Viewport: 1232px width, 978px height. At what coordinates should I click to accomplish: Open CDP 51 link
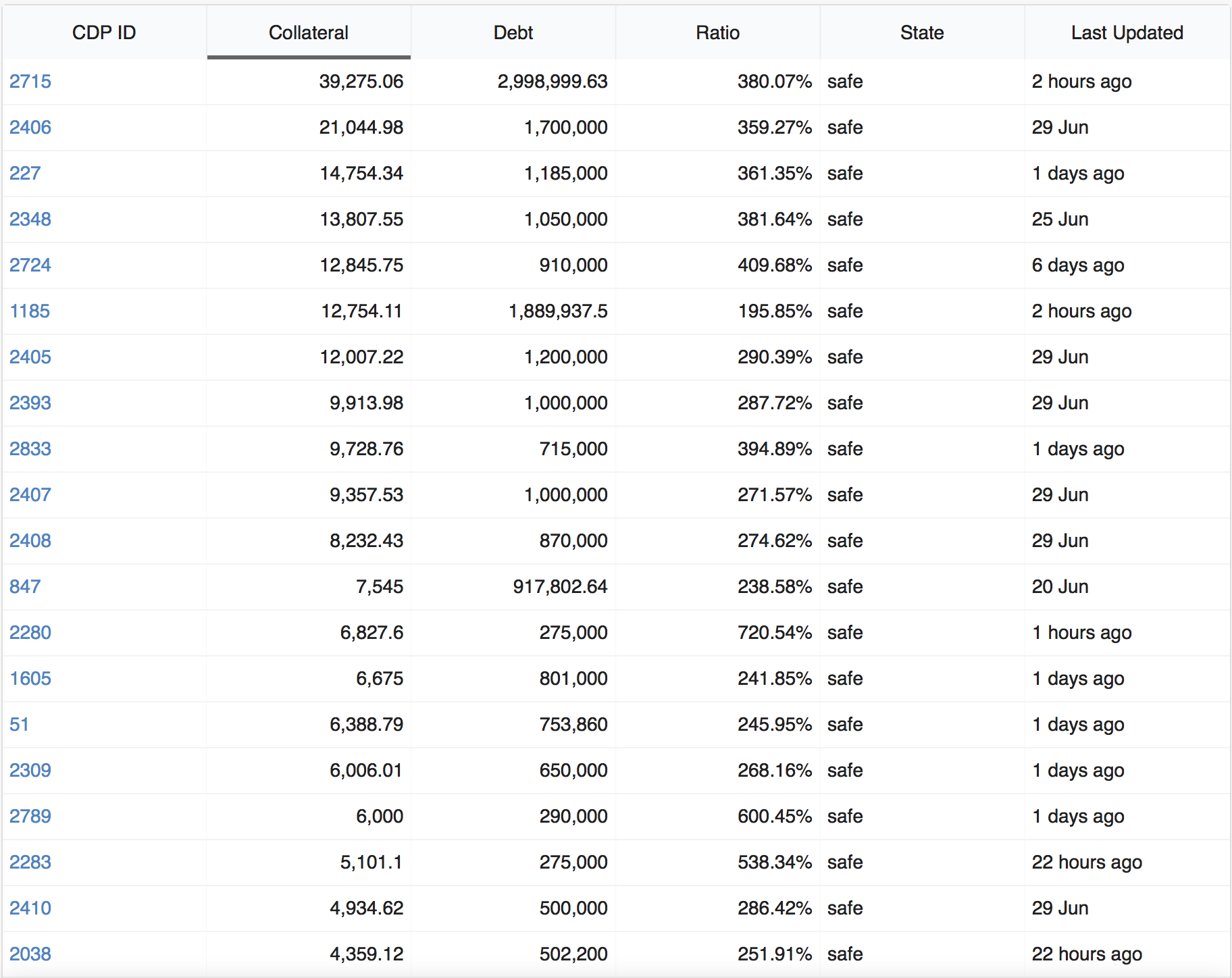click(20, 724)
